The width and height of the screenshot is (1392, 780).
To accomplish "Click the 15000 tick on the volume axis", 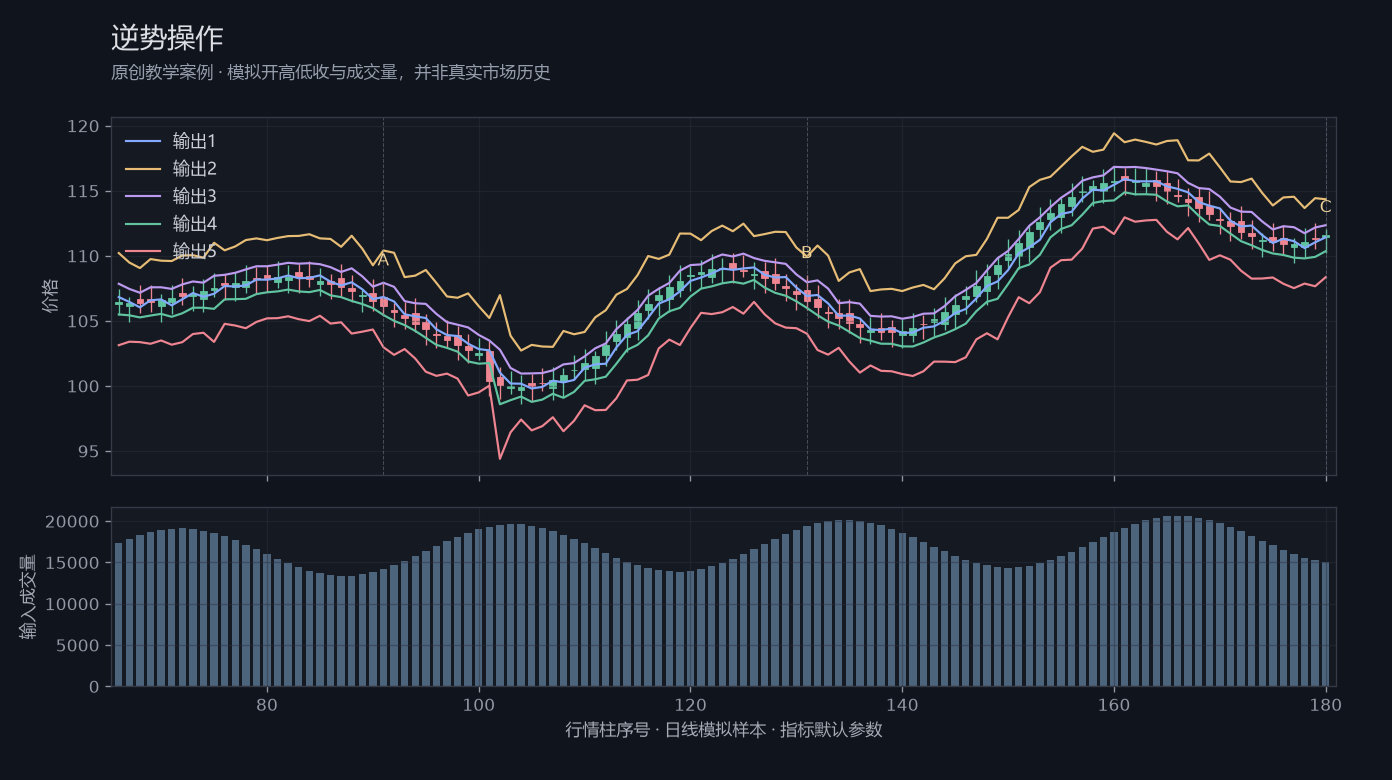I will (x=74, y=563).
